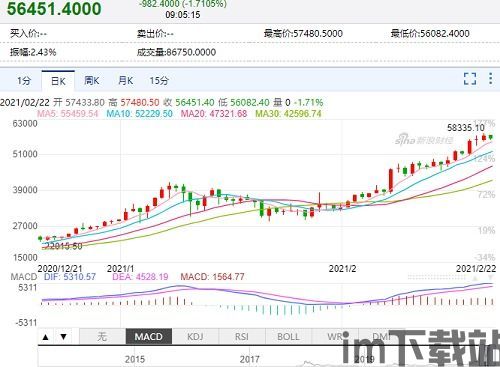Click the current price 56451.4000
This screenshot has width=500, height=367.
pos(54,8)
